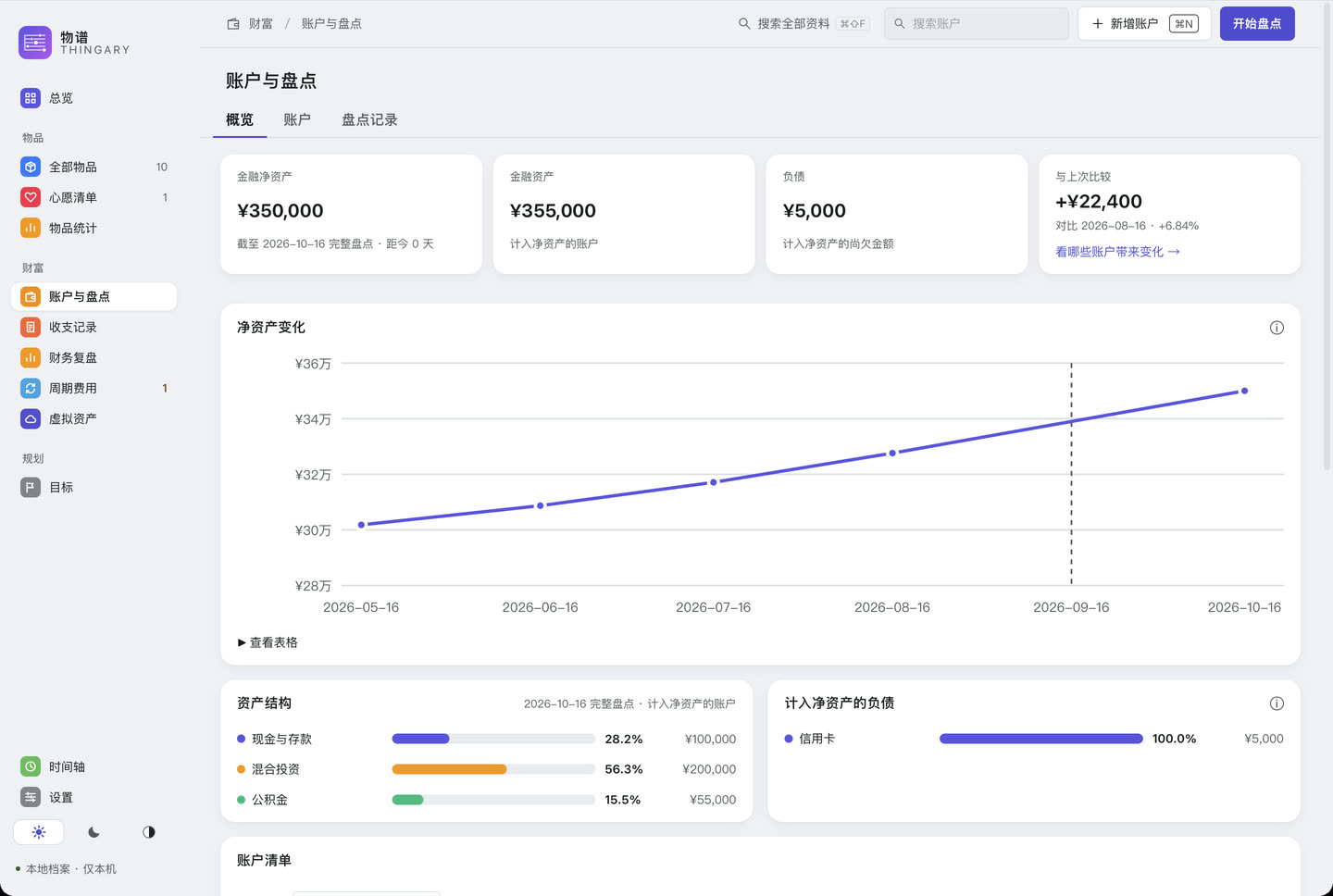Screen dimensions: 1333x896
Task: Click the 2026-10-16 data point on chart
Action: tap(1244, 391)
